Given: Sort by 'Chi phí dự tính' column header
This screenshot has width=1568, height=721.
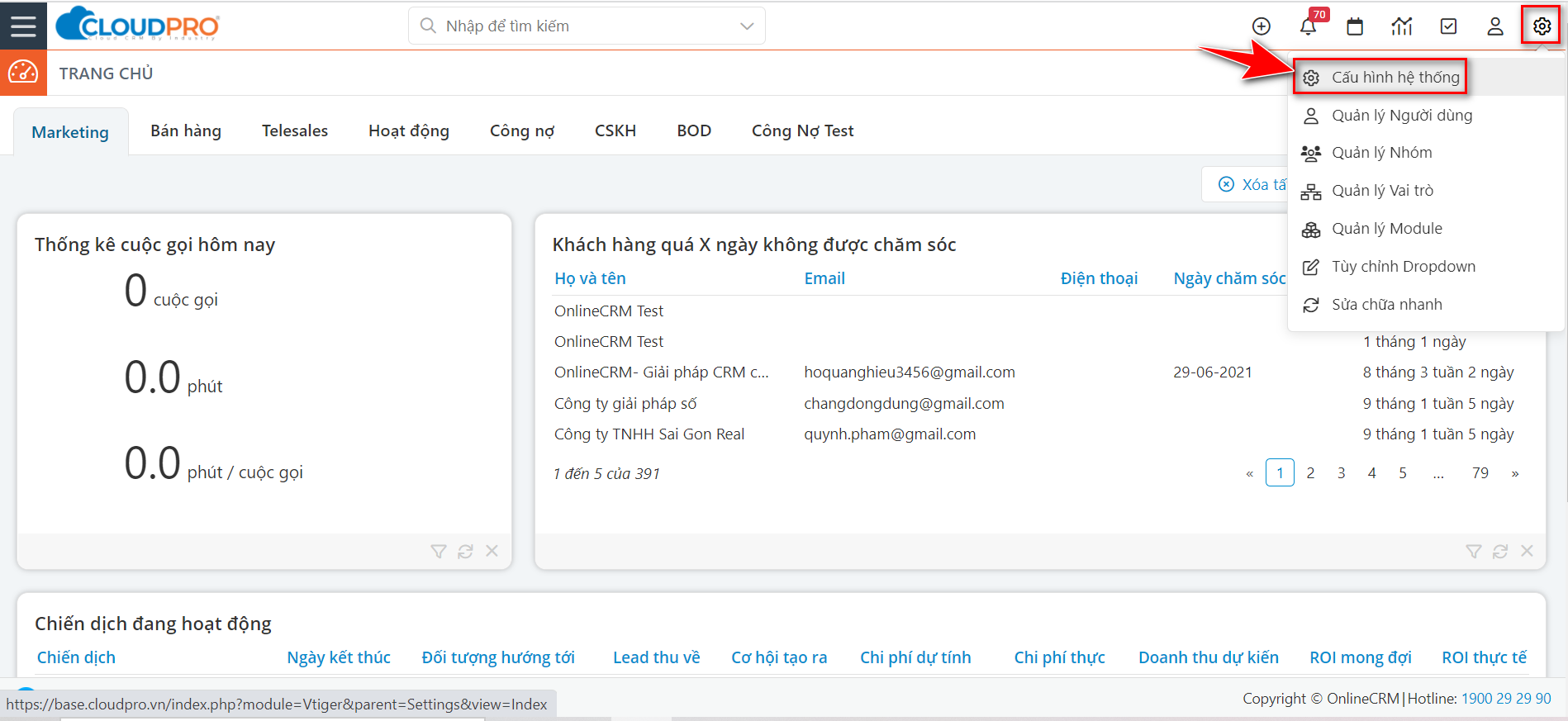Looking at the screenshot, I should click(x=915, y=657).
